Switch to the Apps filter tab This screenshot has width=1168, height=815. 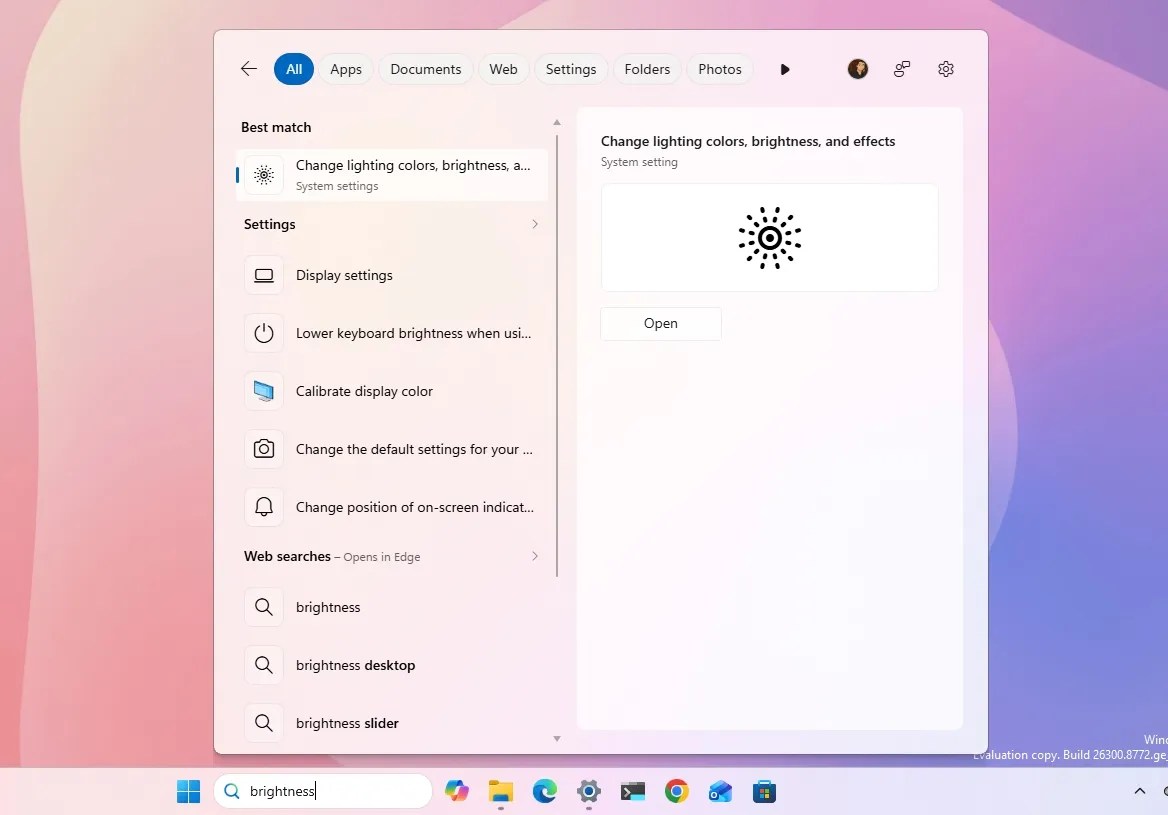point(346,69)
